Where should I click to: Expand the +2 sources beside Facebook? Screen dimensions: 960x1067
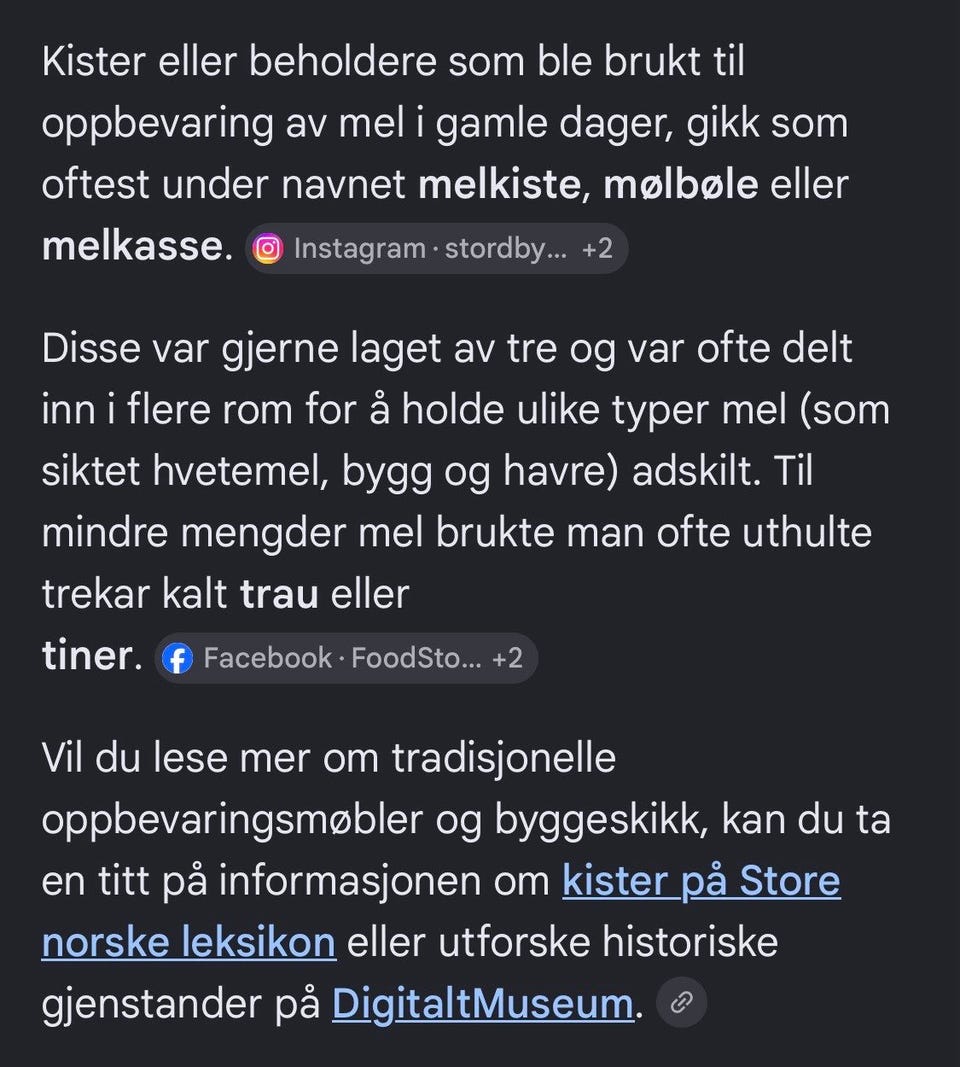[x=507, y=659]
